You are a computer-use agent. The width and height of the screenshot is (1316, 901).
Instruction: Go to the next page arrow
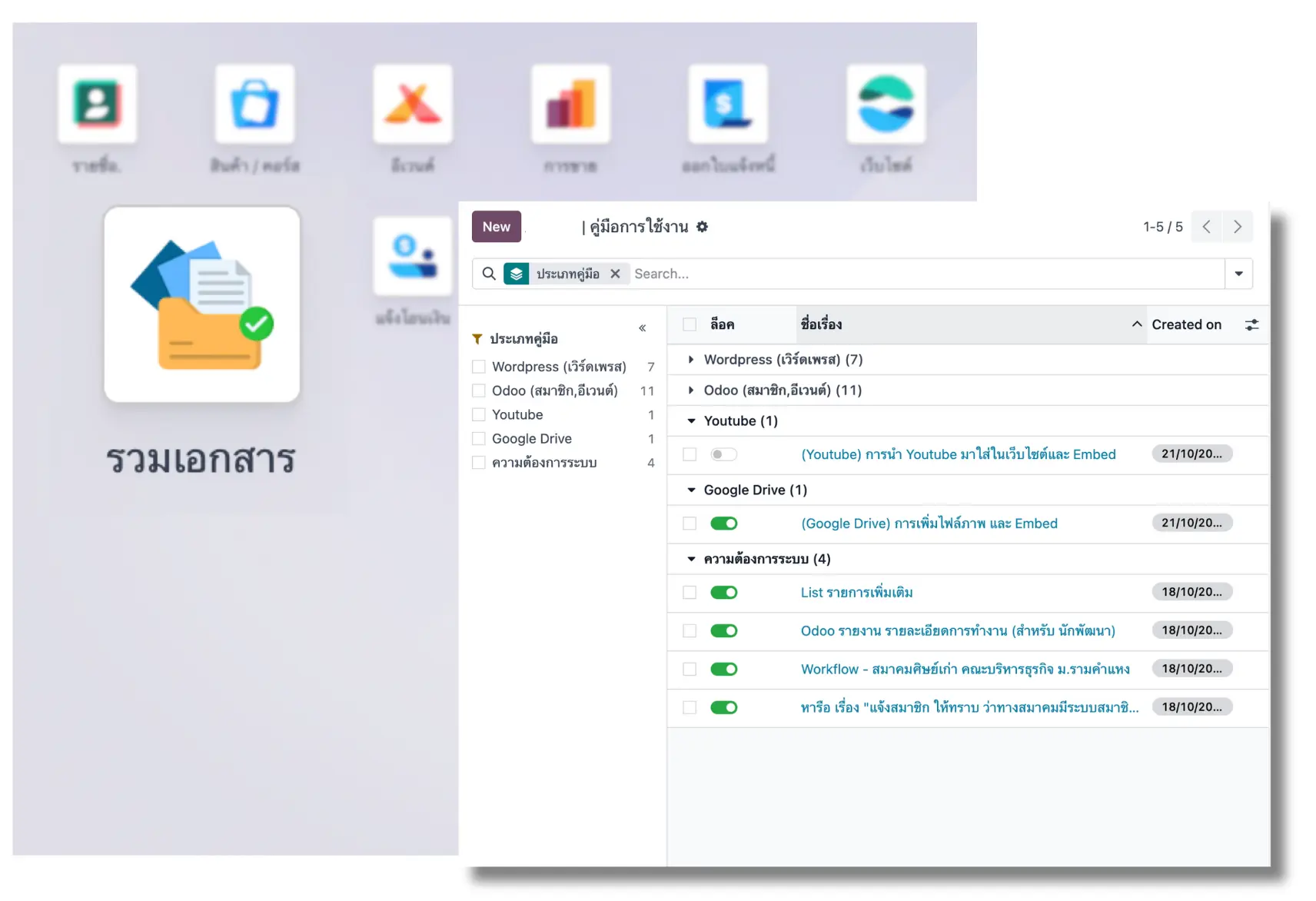coord(1238,227)
